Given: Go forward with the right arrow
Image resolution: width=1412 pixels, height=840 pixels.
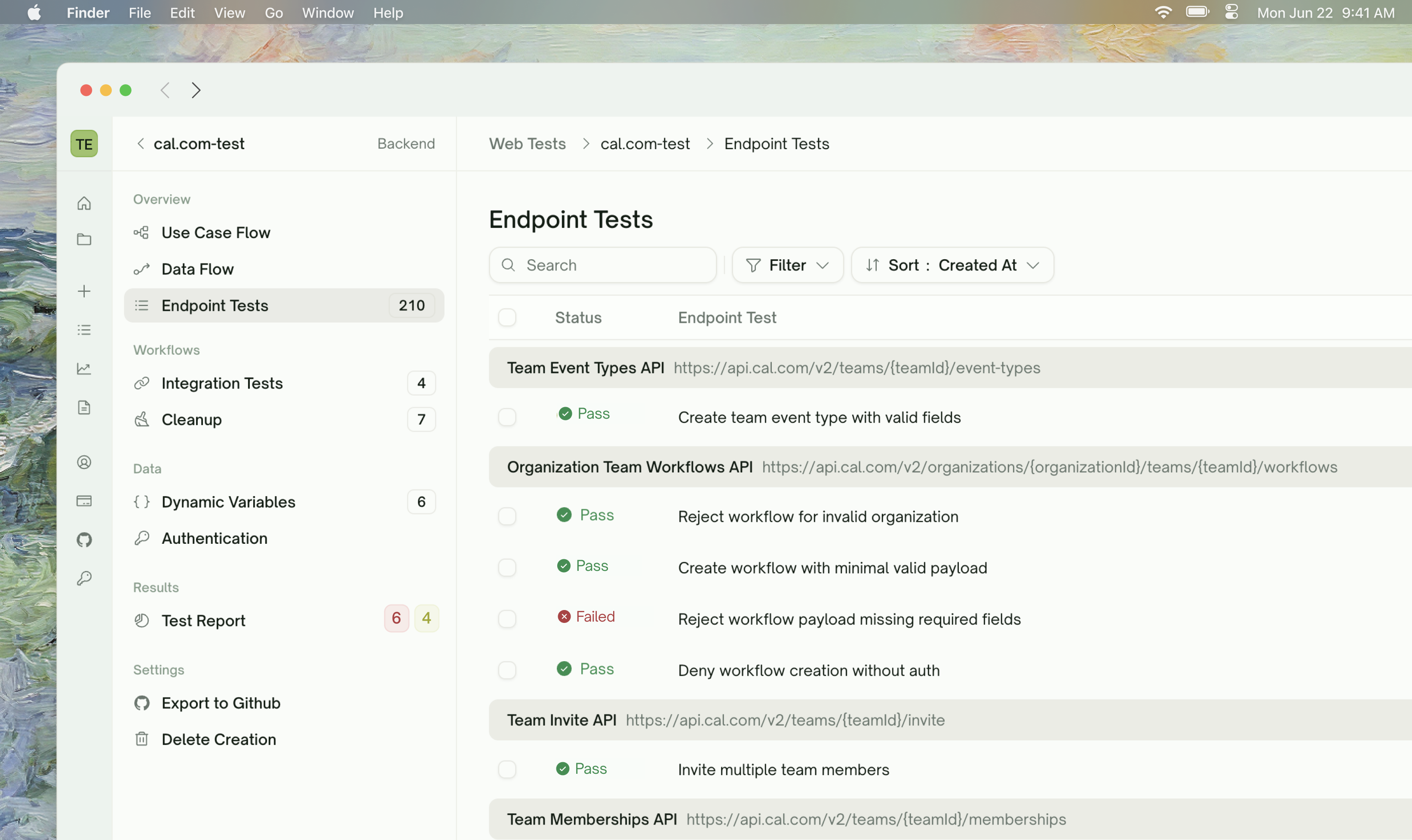Looking at the screenshot, I should coord(196,90).
